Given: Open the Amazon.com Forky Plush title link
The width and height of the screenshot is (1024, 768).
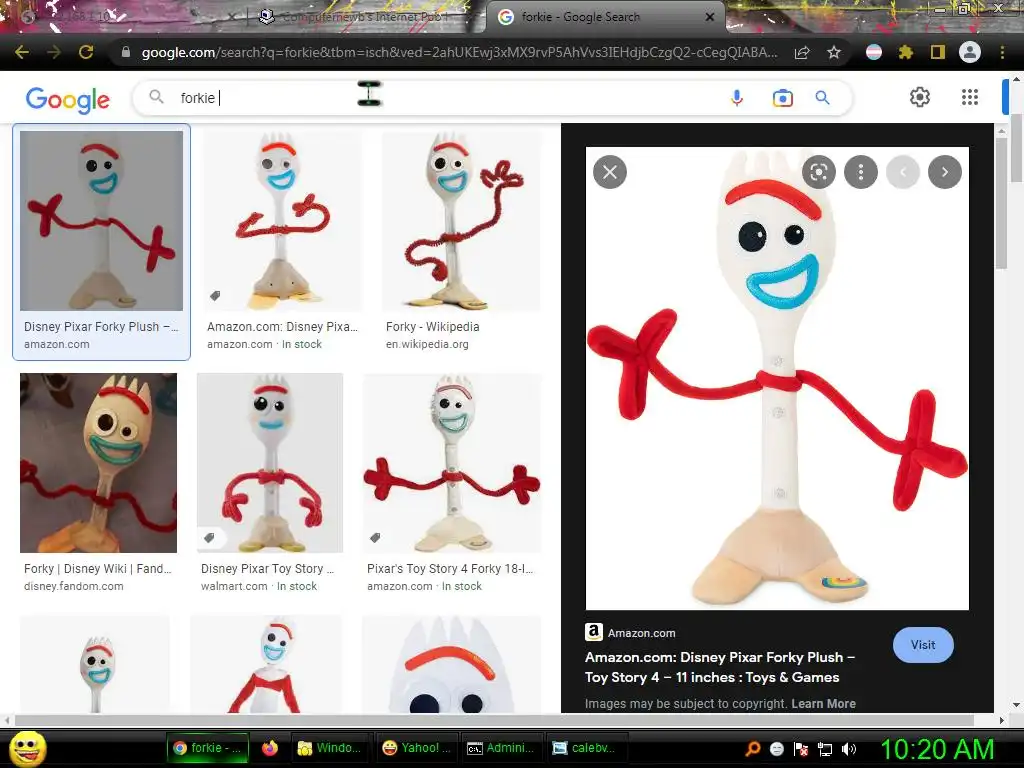Looking at the screenshot, I should click(x=720, y=667).
